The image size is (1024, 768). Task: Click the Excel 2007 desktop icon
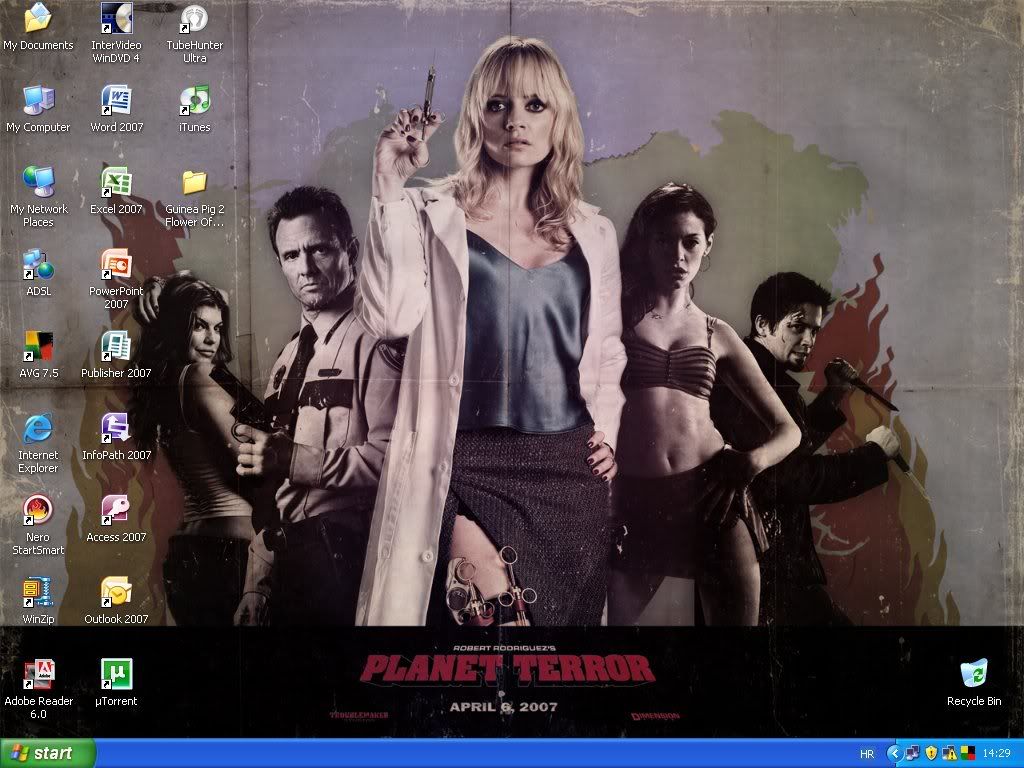pyautogui.click(x=116, y=182)
